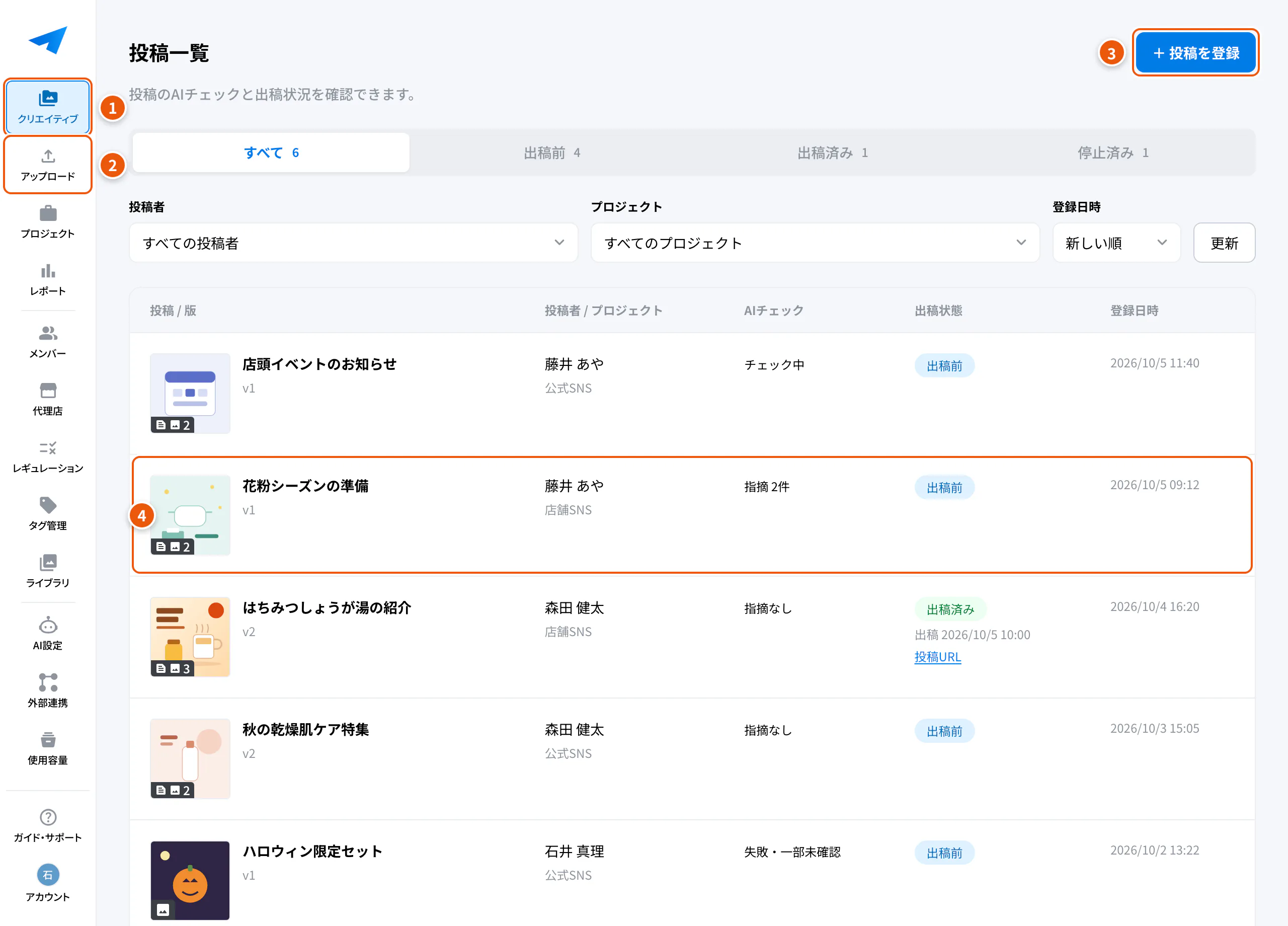Viewport: 1288px width, 926px height.
Task: Open 外部連携 integrations section
Action: point(48,691)
